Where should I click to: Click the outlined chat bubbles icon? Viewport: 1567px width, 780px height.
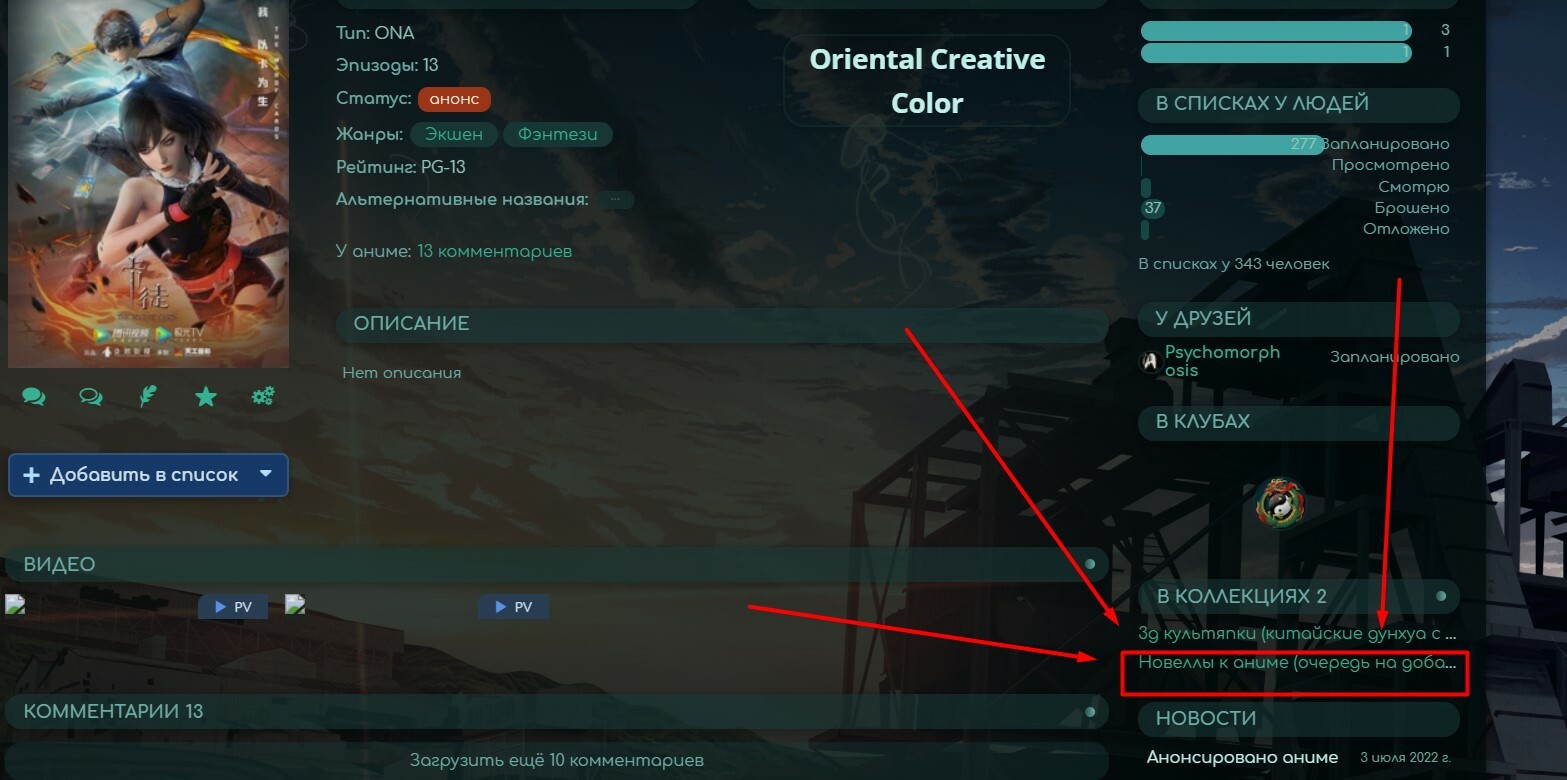coord(91,397)
